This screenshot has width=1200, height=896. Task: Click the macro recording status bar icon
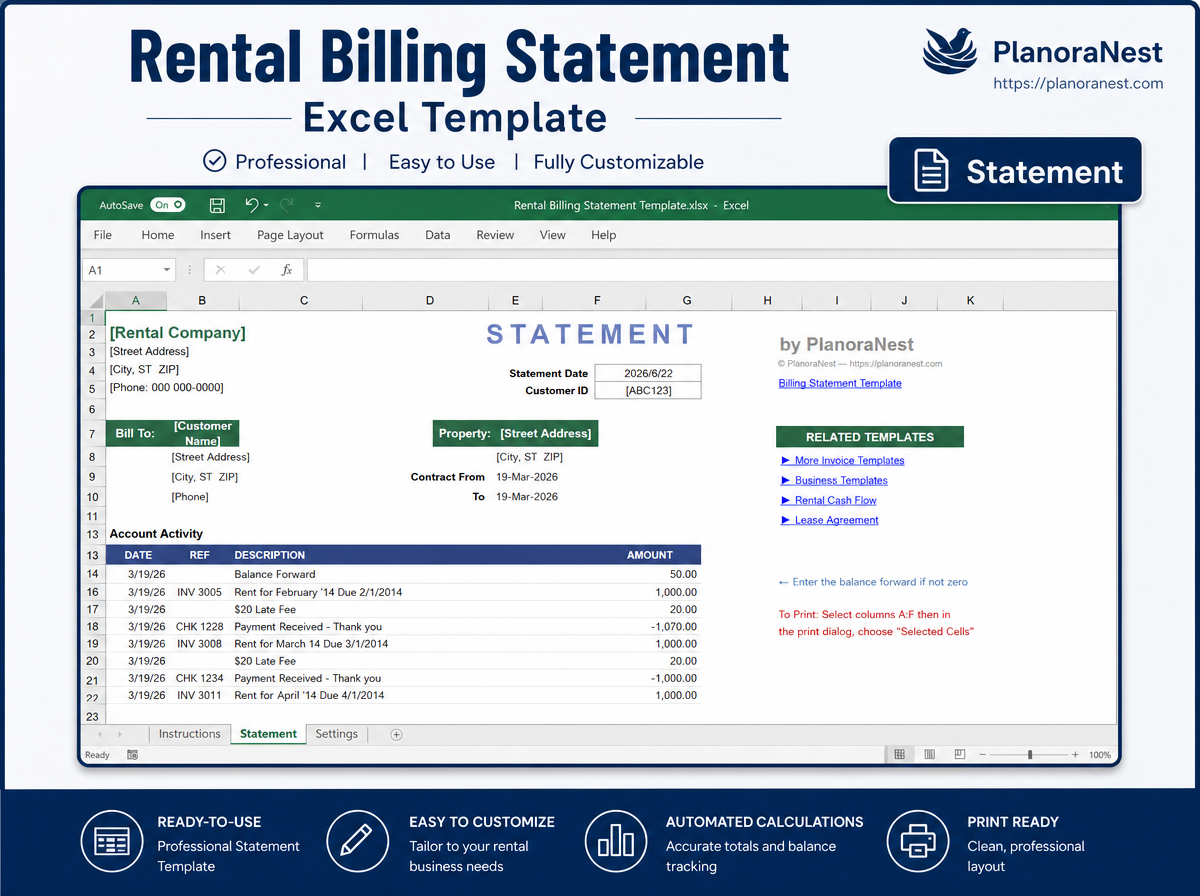[132, 755]
